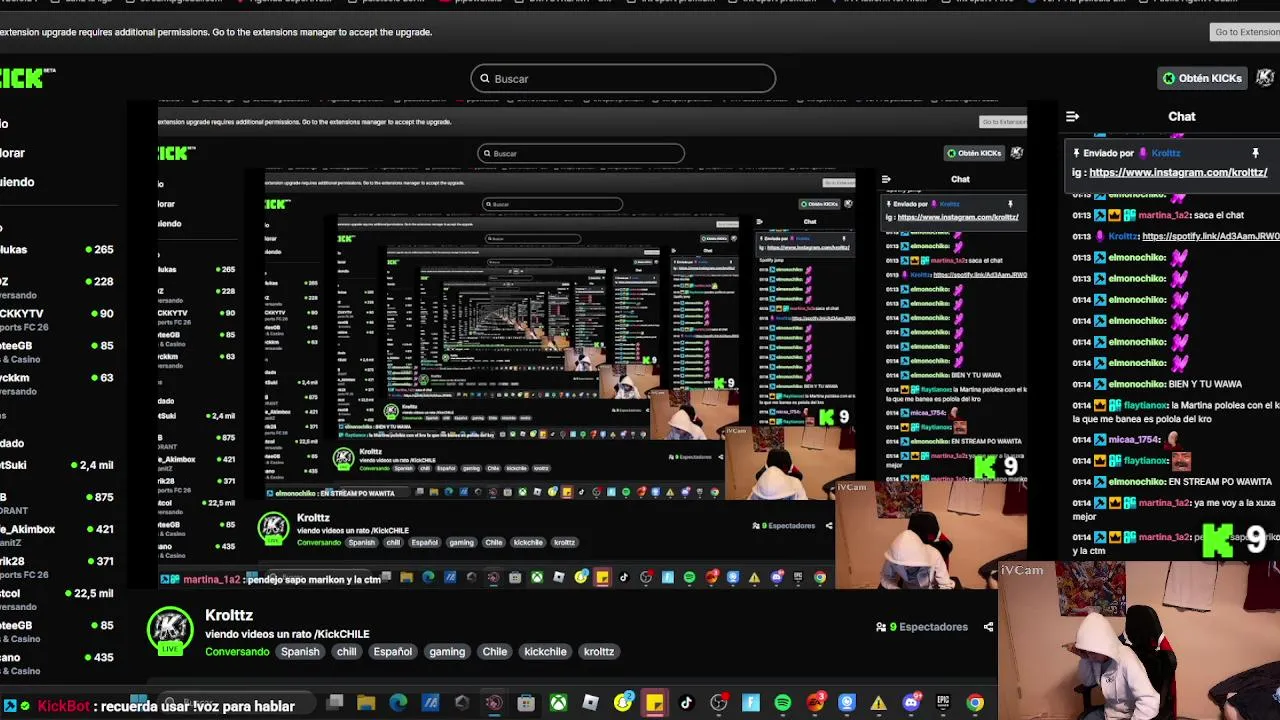Click the Chat panel header
1280x720 pixels.
pos(1182,117)
